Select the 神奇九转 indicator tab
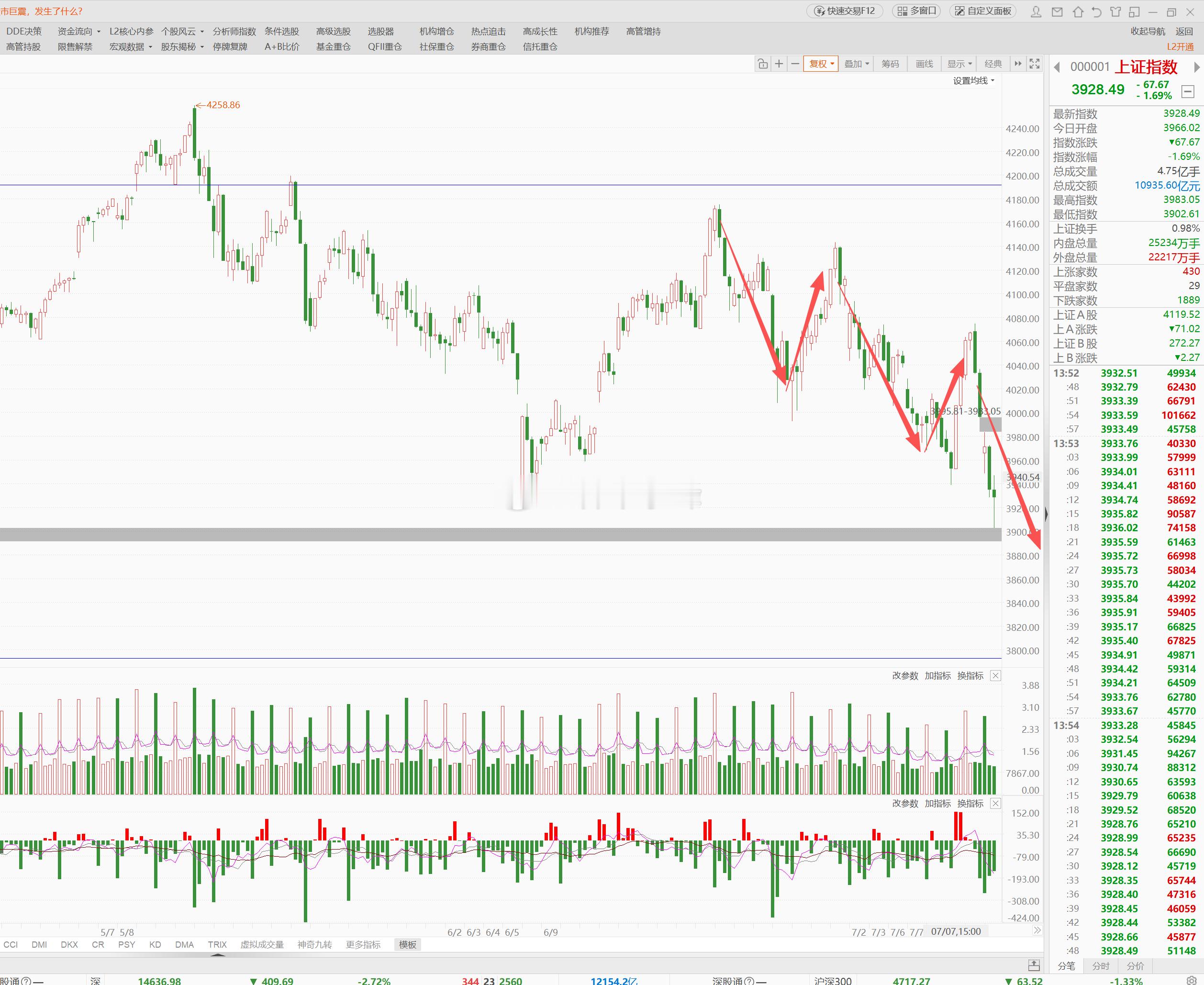The width and height of the screenshot is (1204, 985). point(314,945)
